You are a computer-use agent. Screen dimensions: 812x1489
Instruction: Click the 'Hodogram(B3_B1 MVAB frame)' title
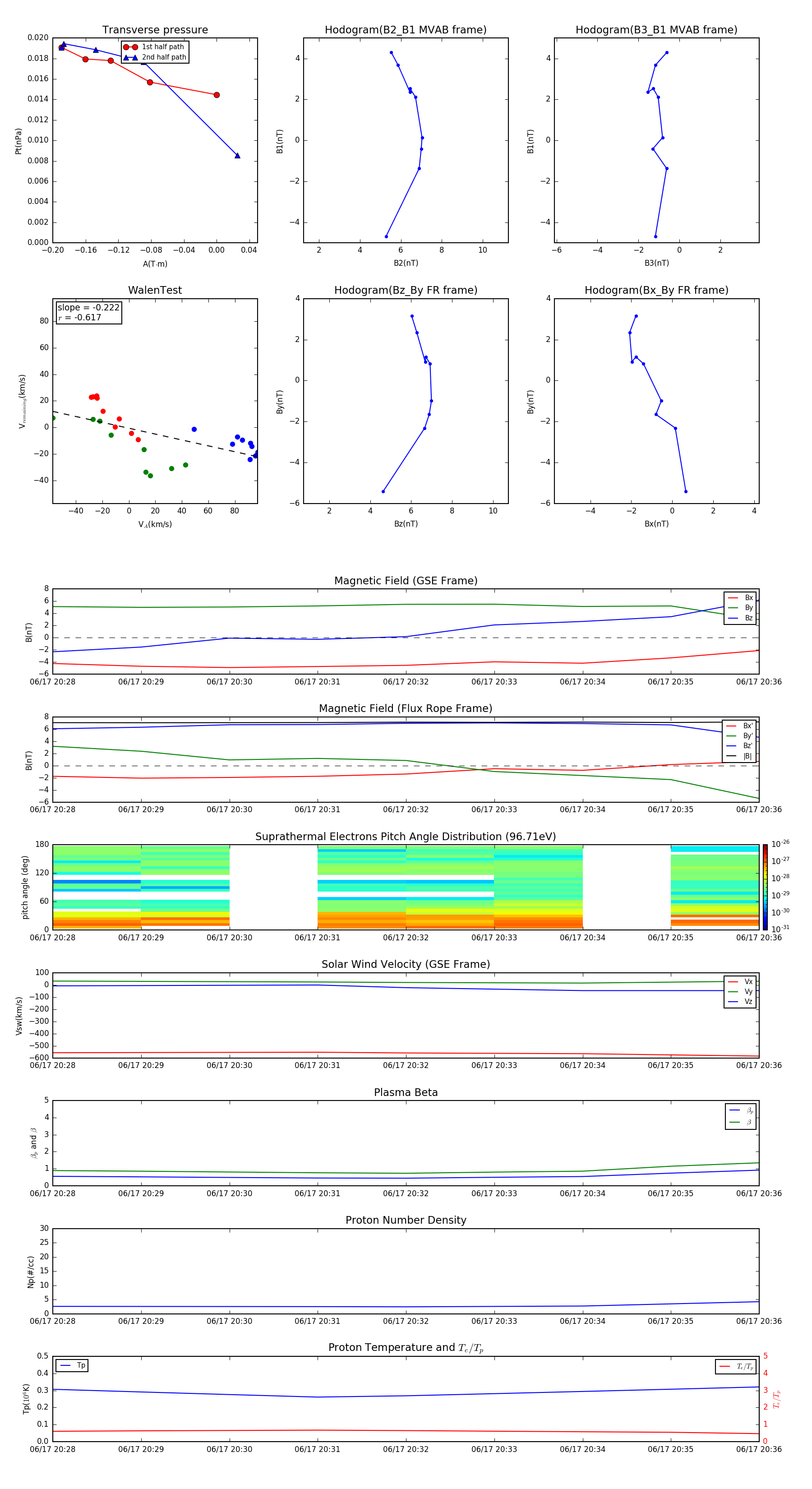[656, 30]
